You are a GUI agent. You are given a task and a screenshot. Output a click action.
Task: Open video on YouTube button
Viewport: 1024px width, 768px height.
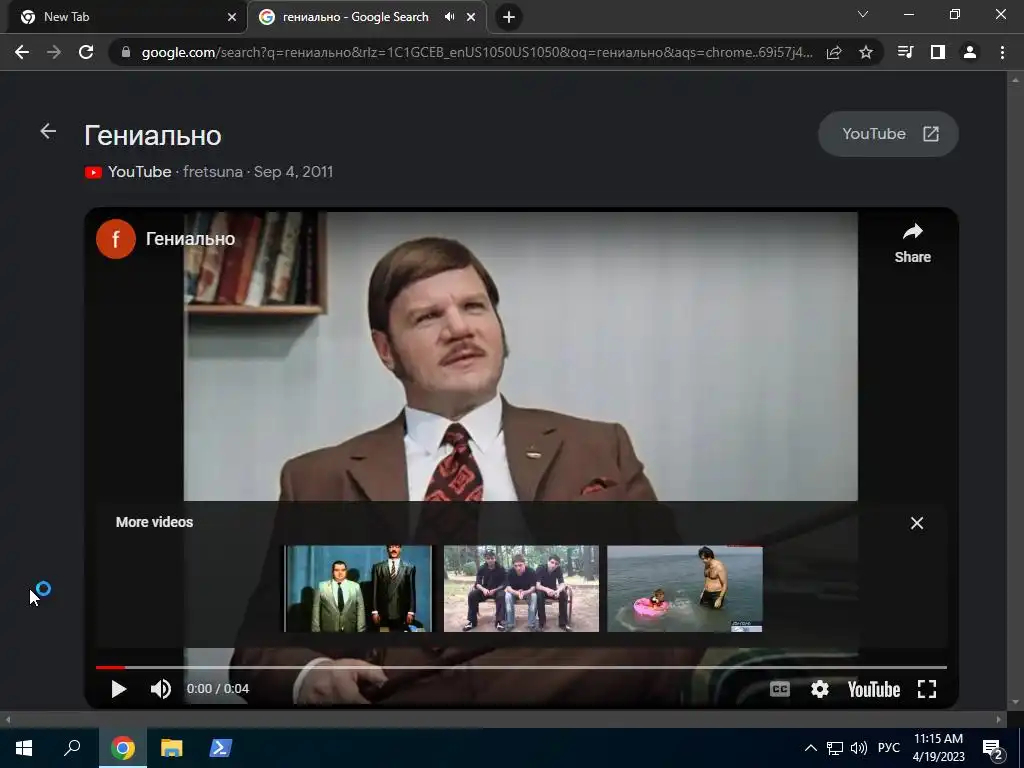(888, 134)
